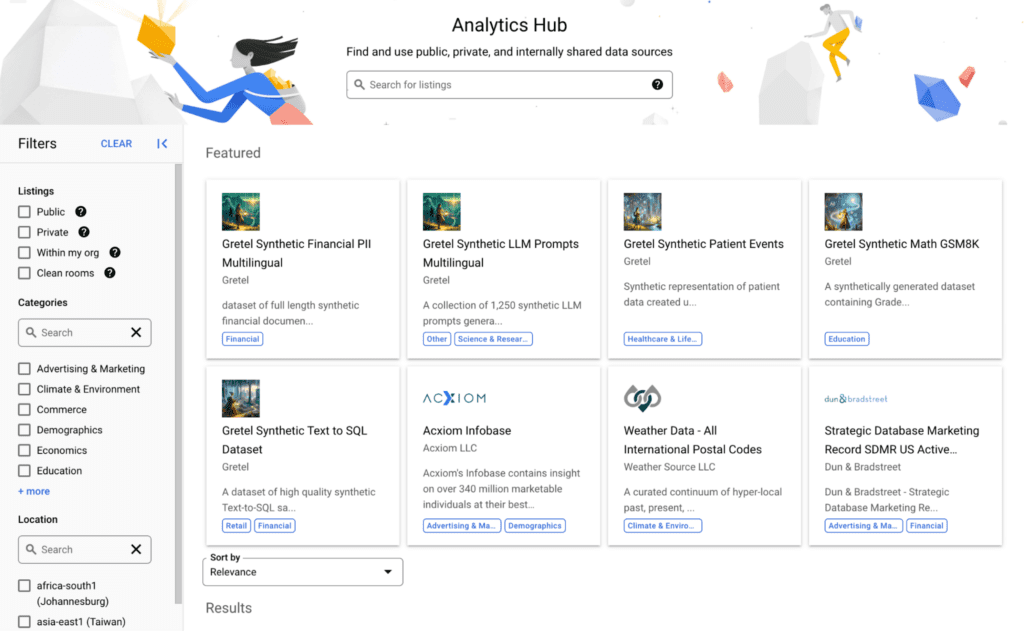Image resolution: width=1024 pixels, height=631 pixels.
Task: Open the question mark help in the search bar
Action: [x=658, y=85]
